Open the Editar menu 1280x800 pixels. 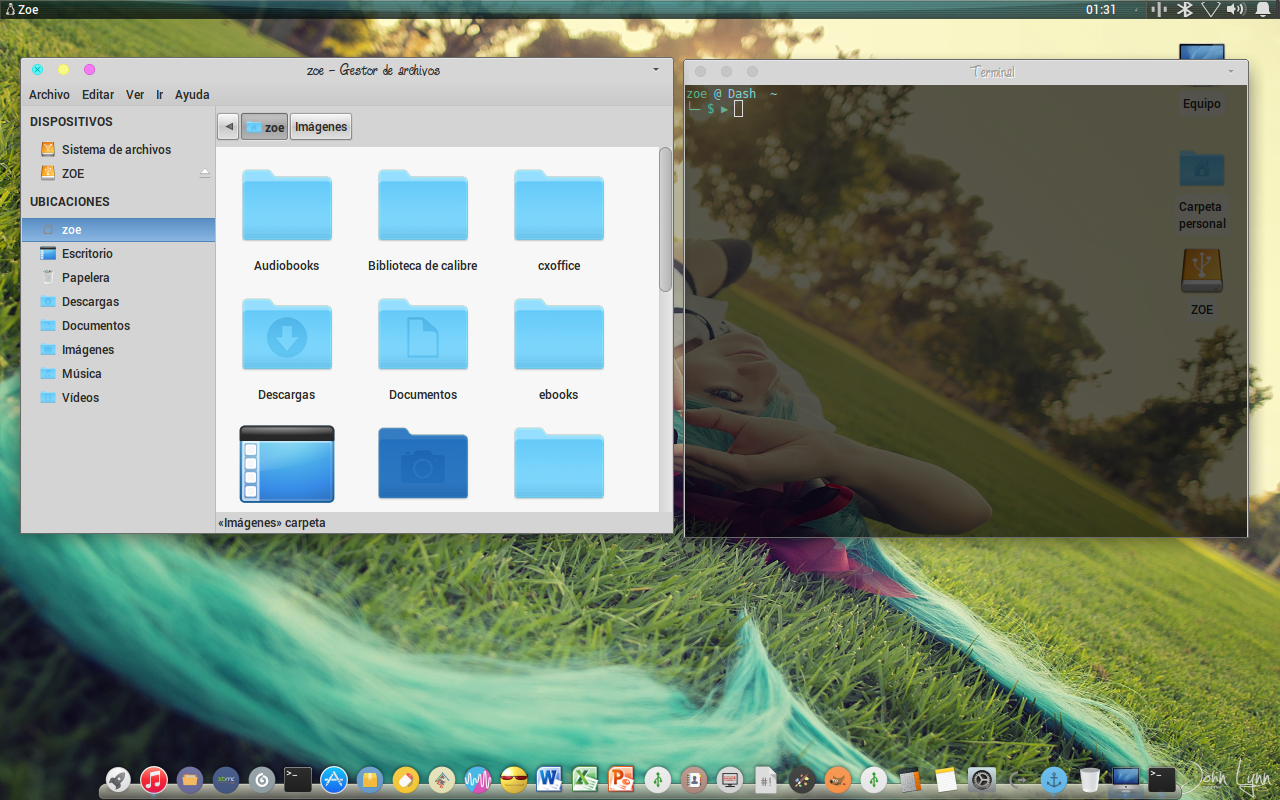[98, 95]
